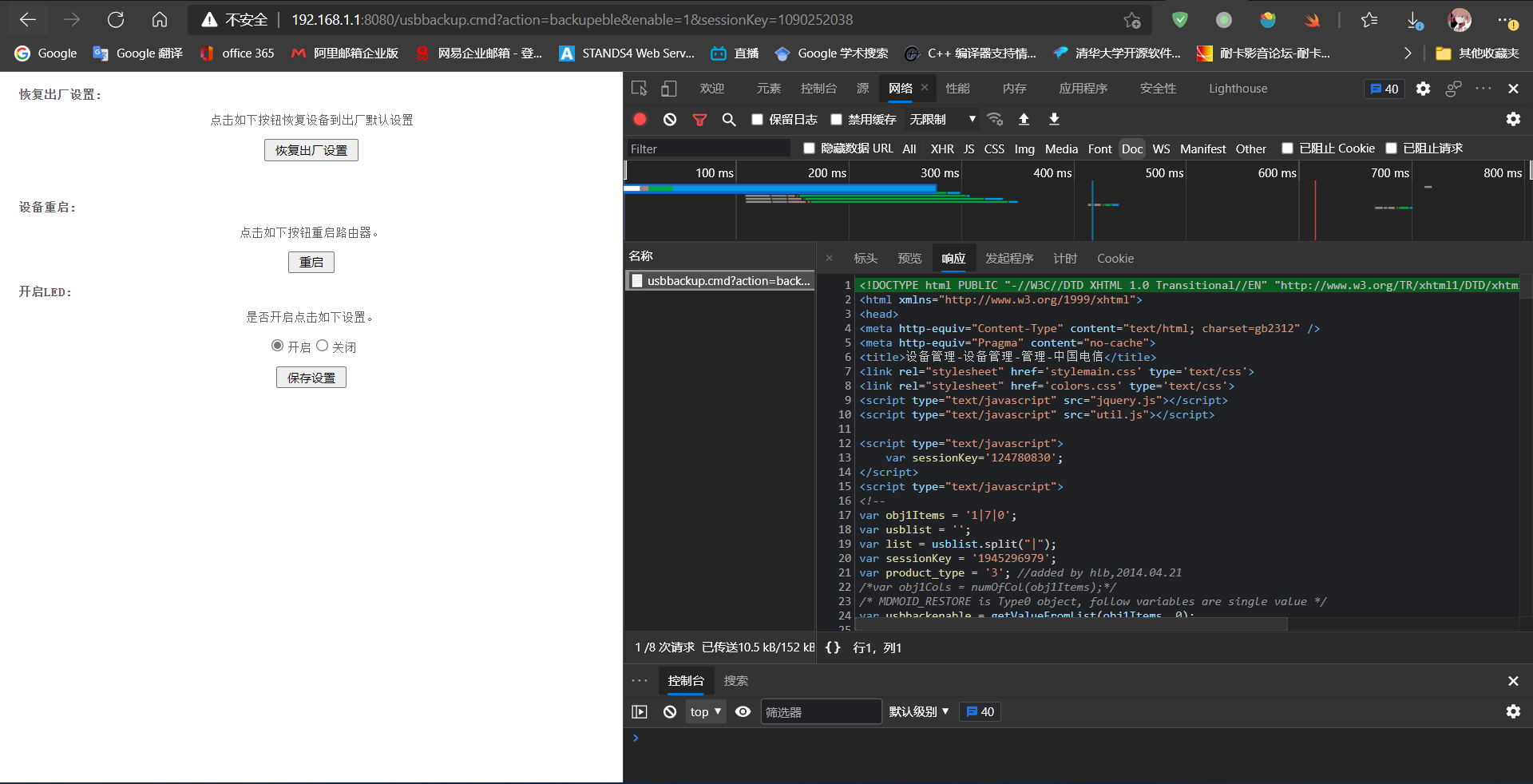1533x784 pixels.
Task: Import HAR file with upload arrow
Action: [1024, 119]
